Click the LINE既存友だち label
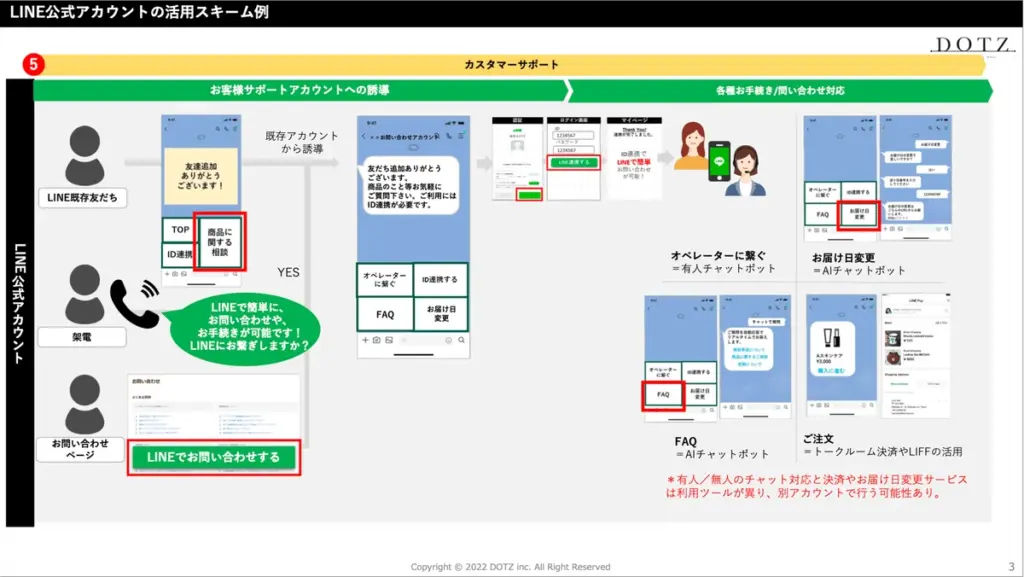The height and width of the screenshot is (577, 1024). tap(82, 198)
